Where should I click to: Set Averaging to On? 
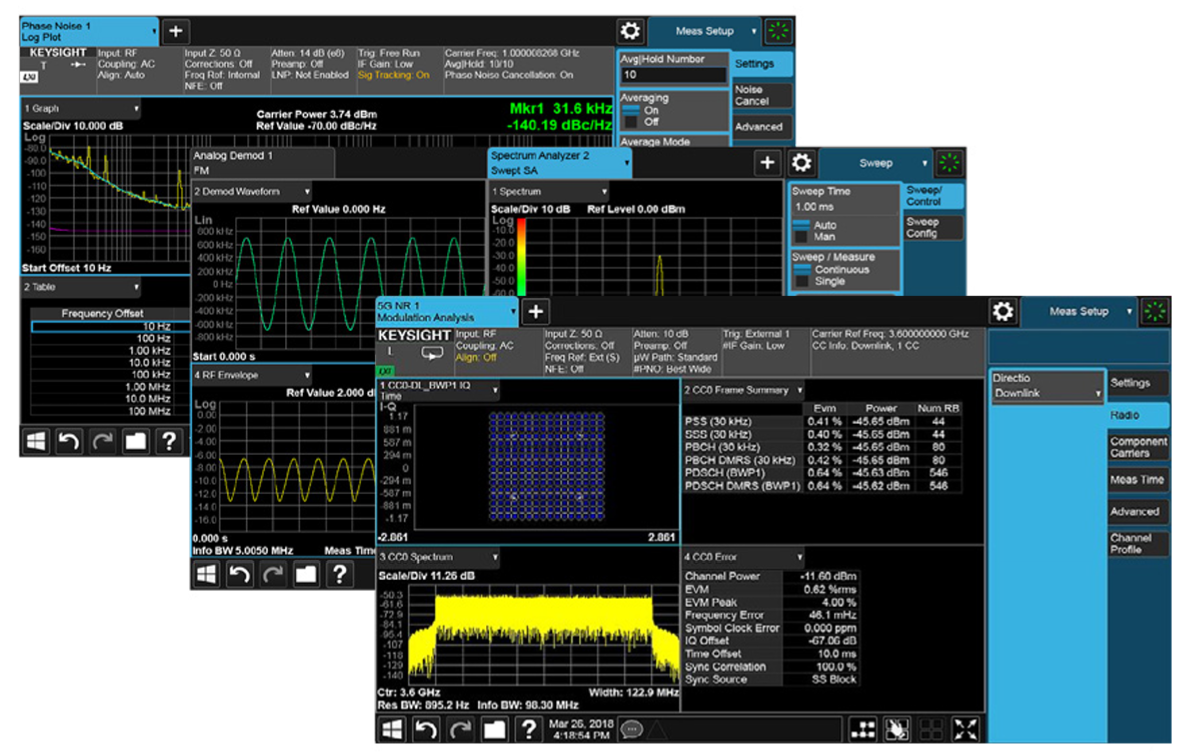tap(641, 110)
